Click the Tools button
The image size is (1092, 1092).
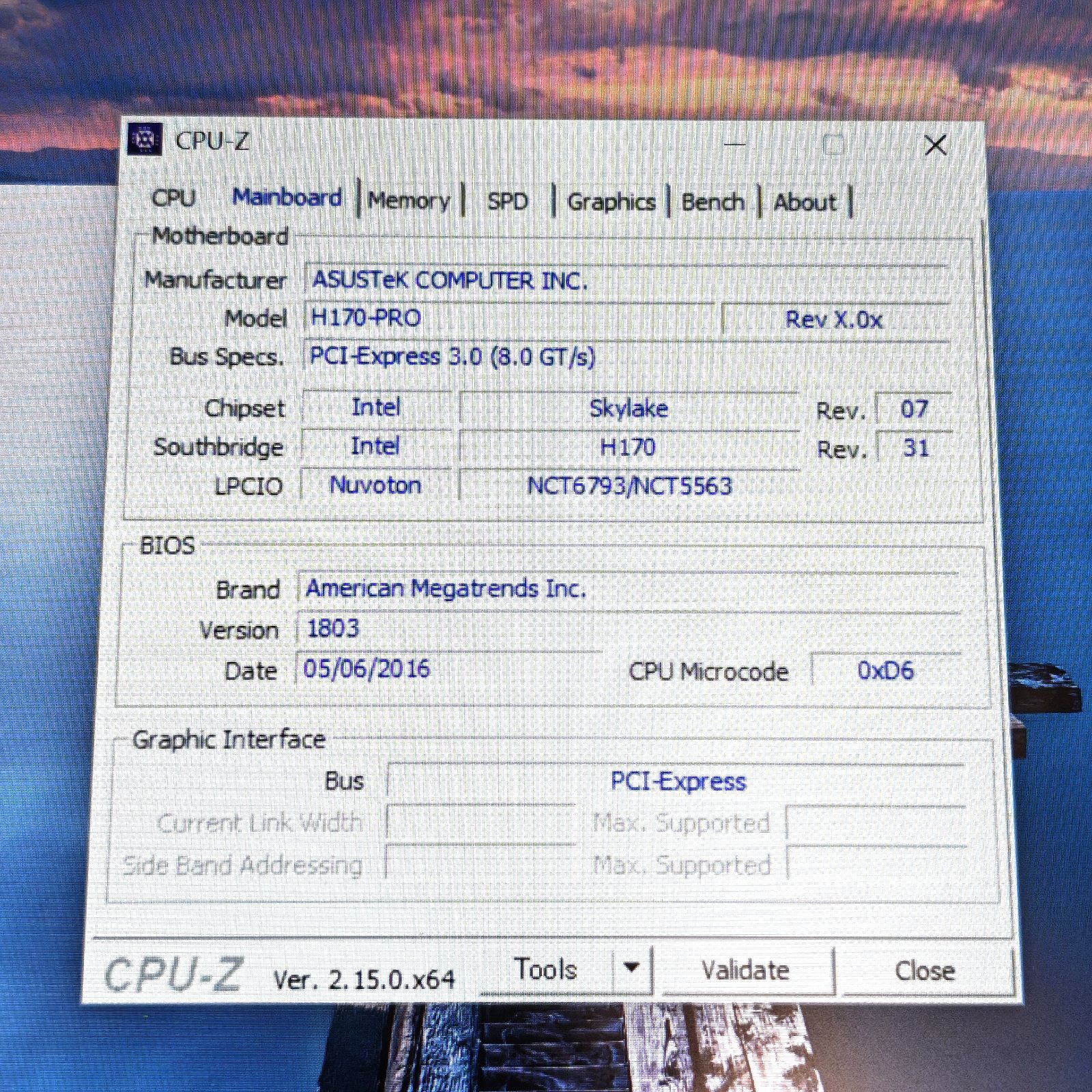(x=546, y=969)
